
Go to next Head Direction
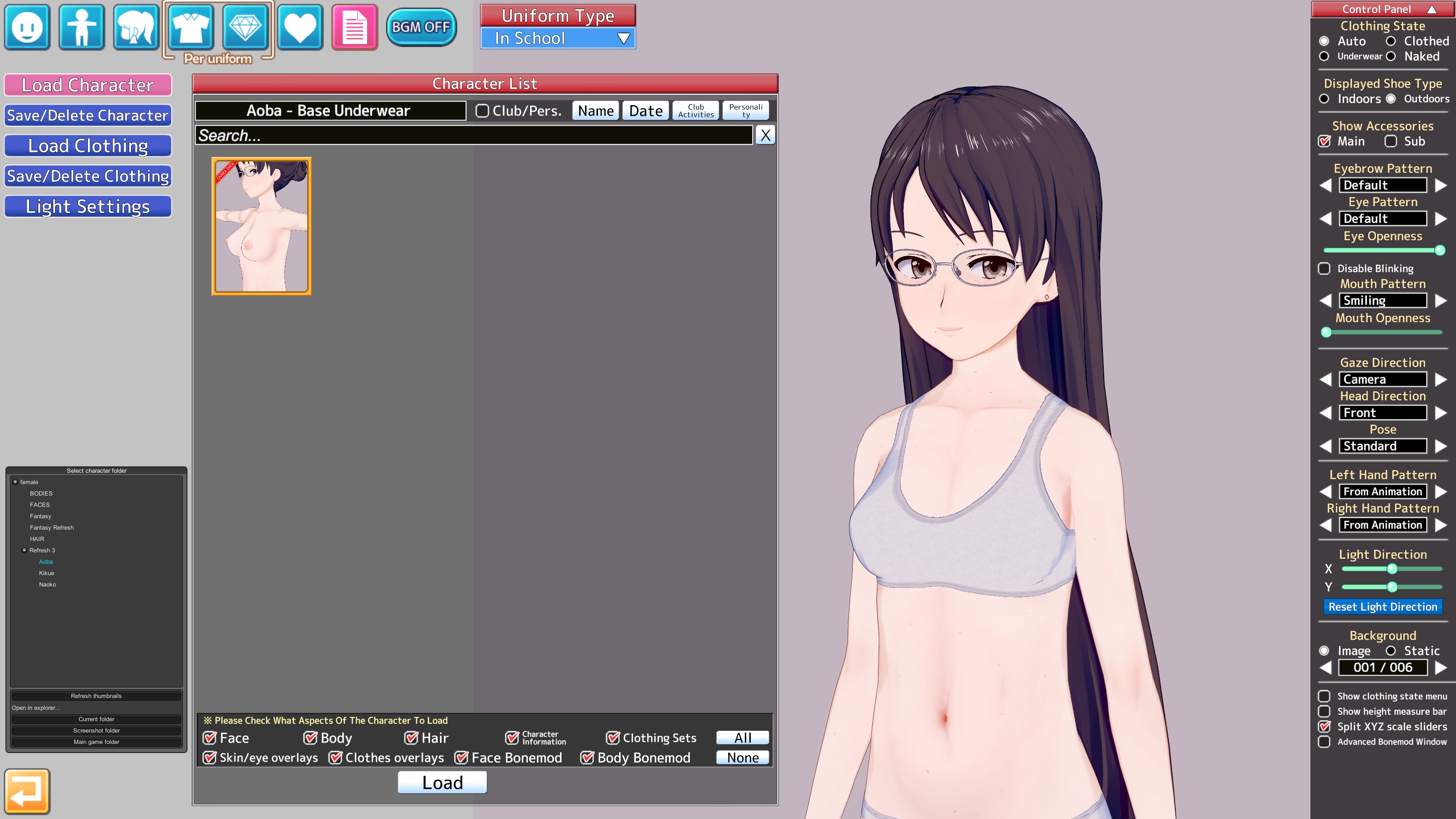coord(1441,413)
